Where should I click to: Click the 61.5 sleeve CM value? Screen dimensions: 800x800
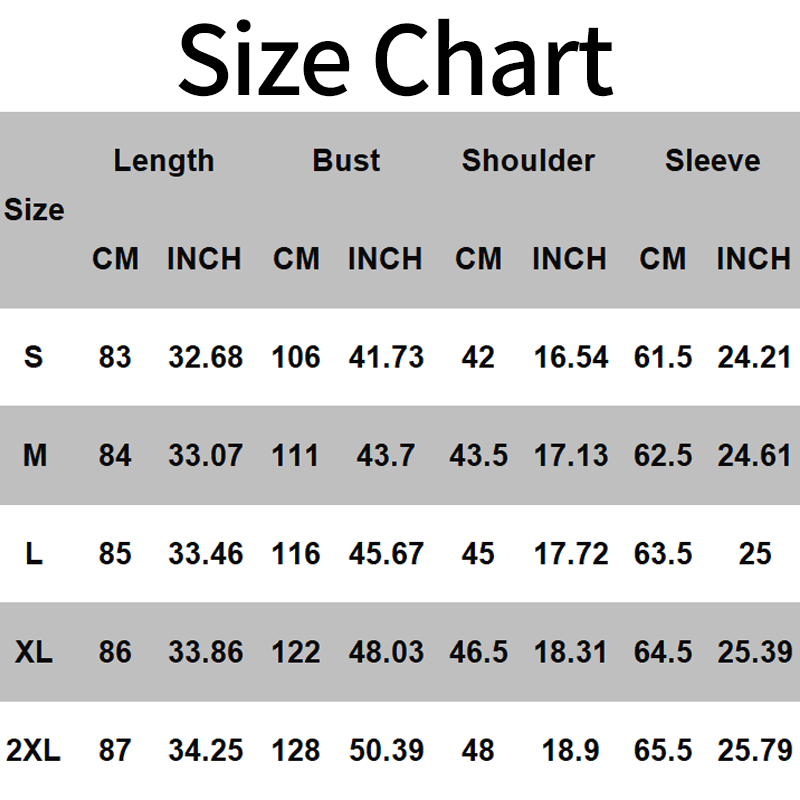pos(663,357)
